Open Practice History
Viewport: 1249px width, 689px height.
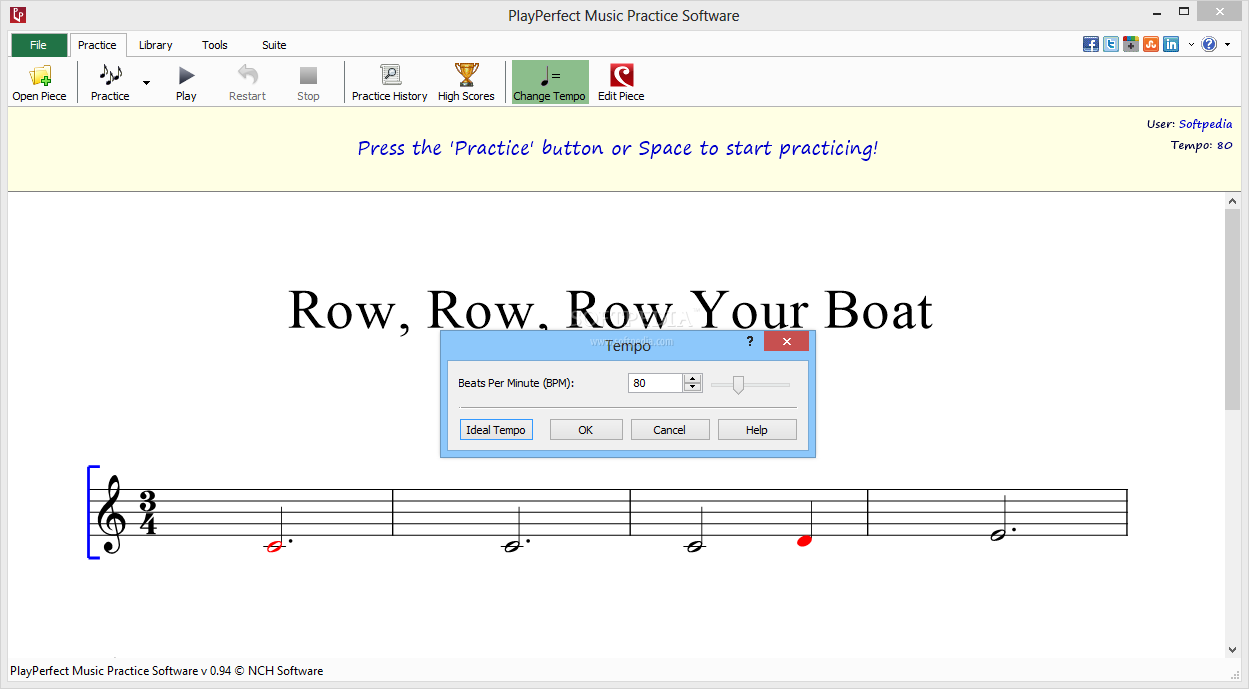coord(389,82)
